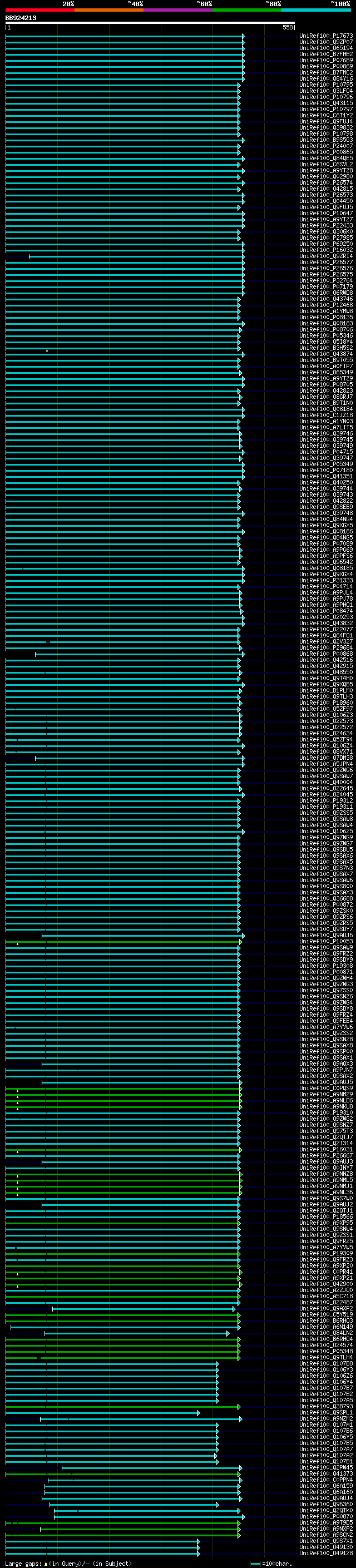356x1568 pixels.
Task: Select label UniRef100_P00868
Action: point(326,654)
